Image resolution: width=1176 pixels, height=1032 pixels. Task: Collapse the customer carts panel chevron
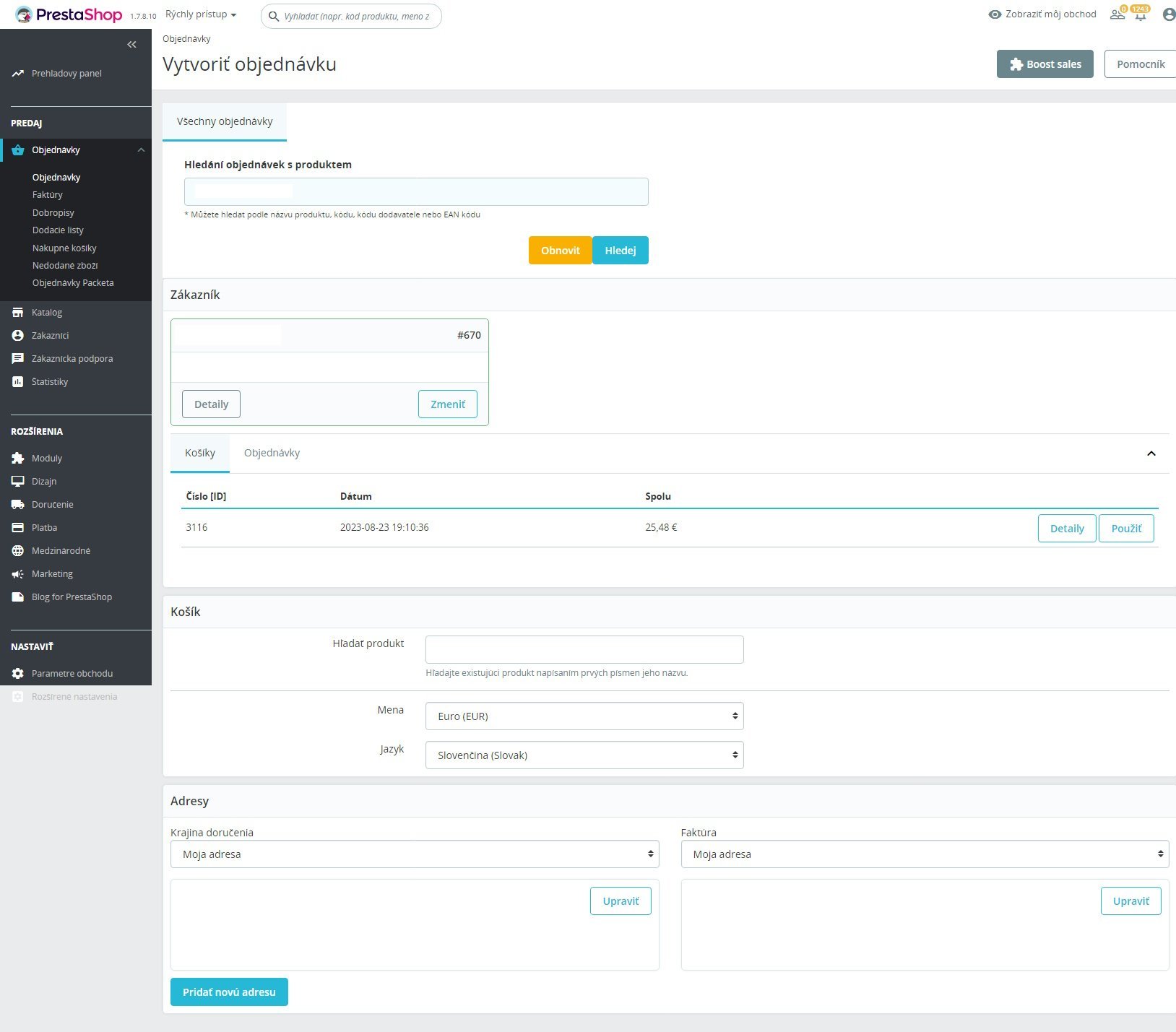(x=1151, y=454)
